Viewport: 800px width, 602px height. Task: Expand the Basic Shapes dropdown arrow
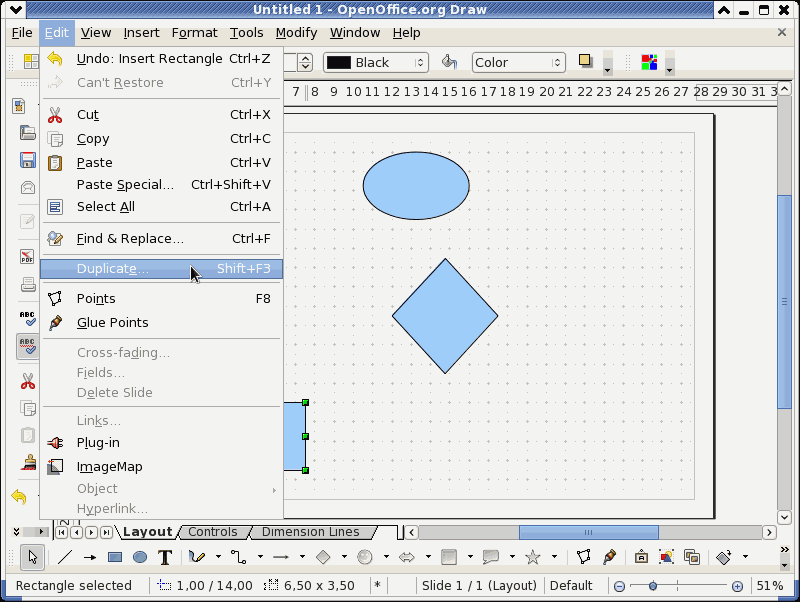click(x=344, y=557)
